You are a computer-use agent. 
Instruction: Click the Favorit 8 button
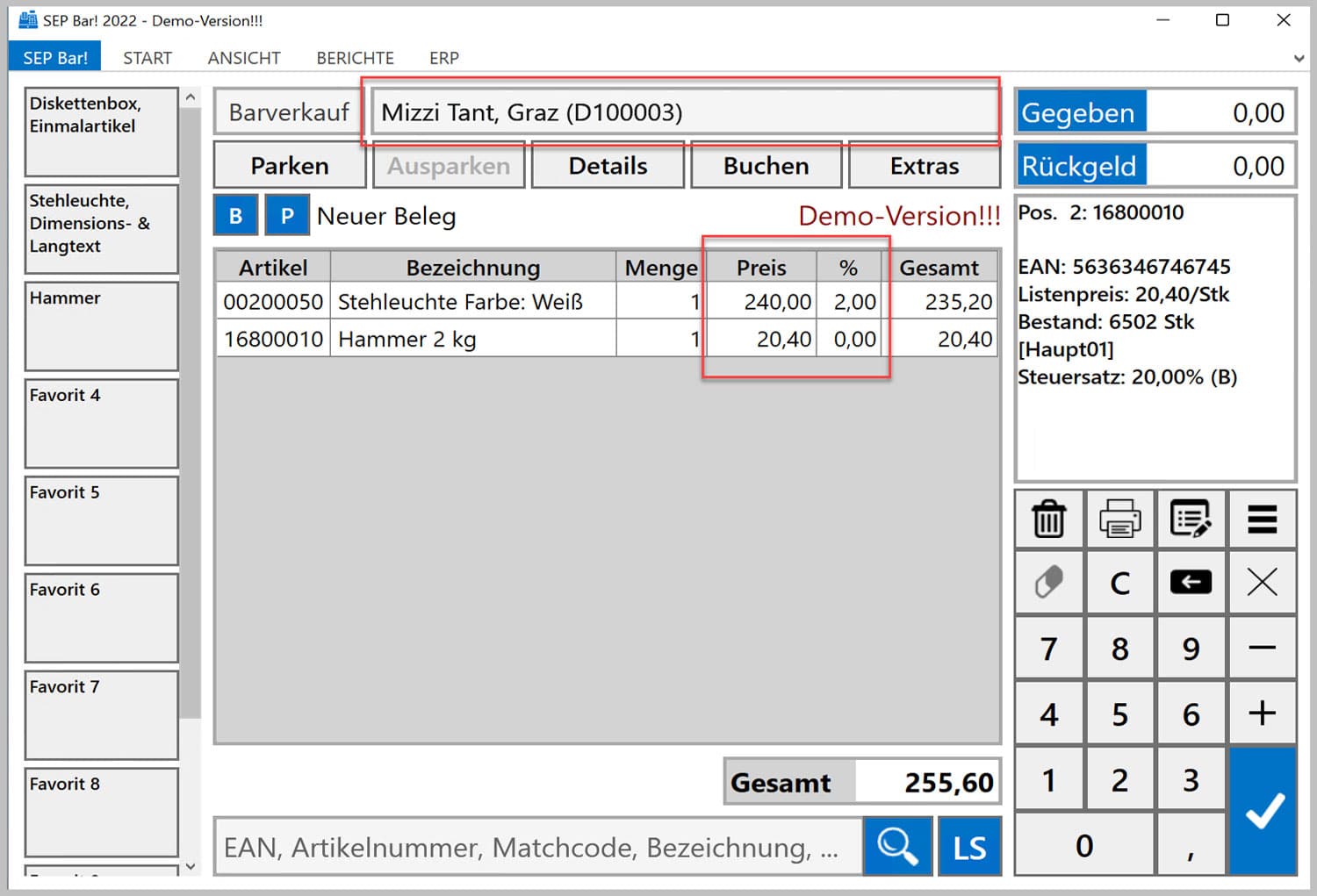pyautogui.click(x=102, y=814)
